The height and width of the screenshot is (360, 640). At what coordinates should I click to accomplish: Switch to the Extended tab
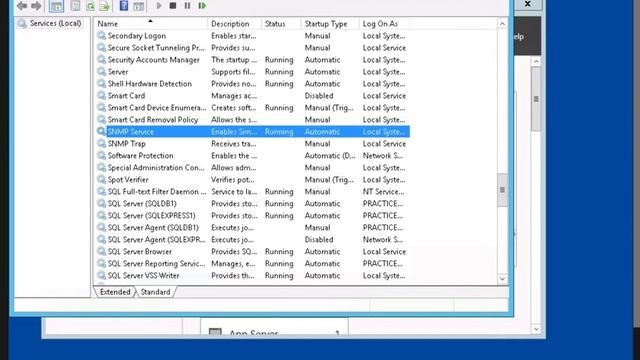pyautogui.click(x=115, y=292)
